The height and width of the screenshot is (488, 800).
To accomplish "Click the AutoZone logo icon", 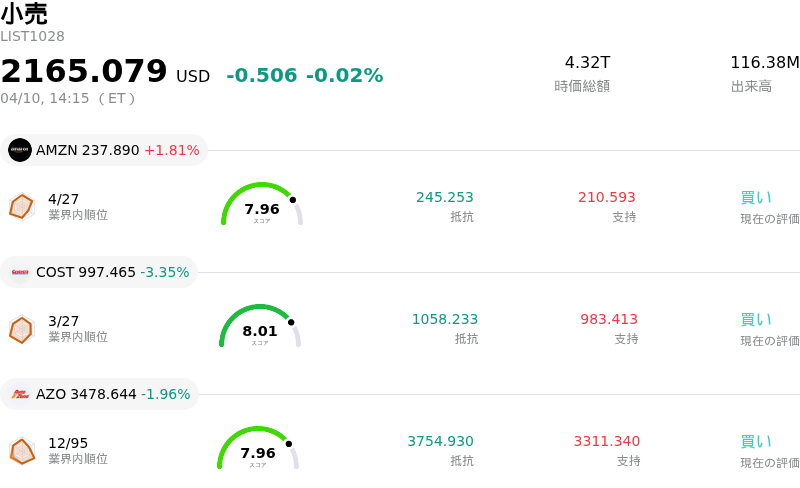I will click(20, 394).
